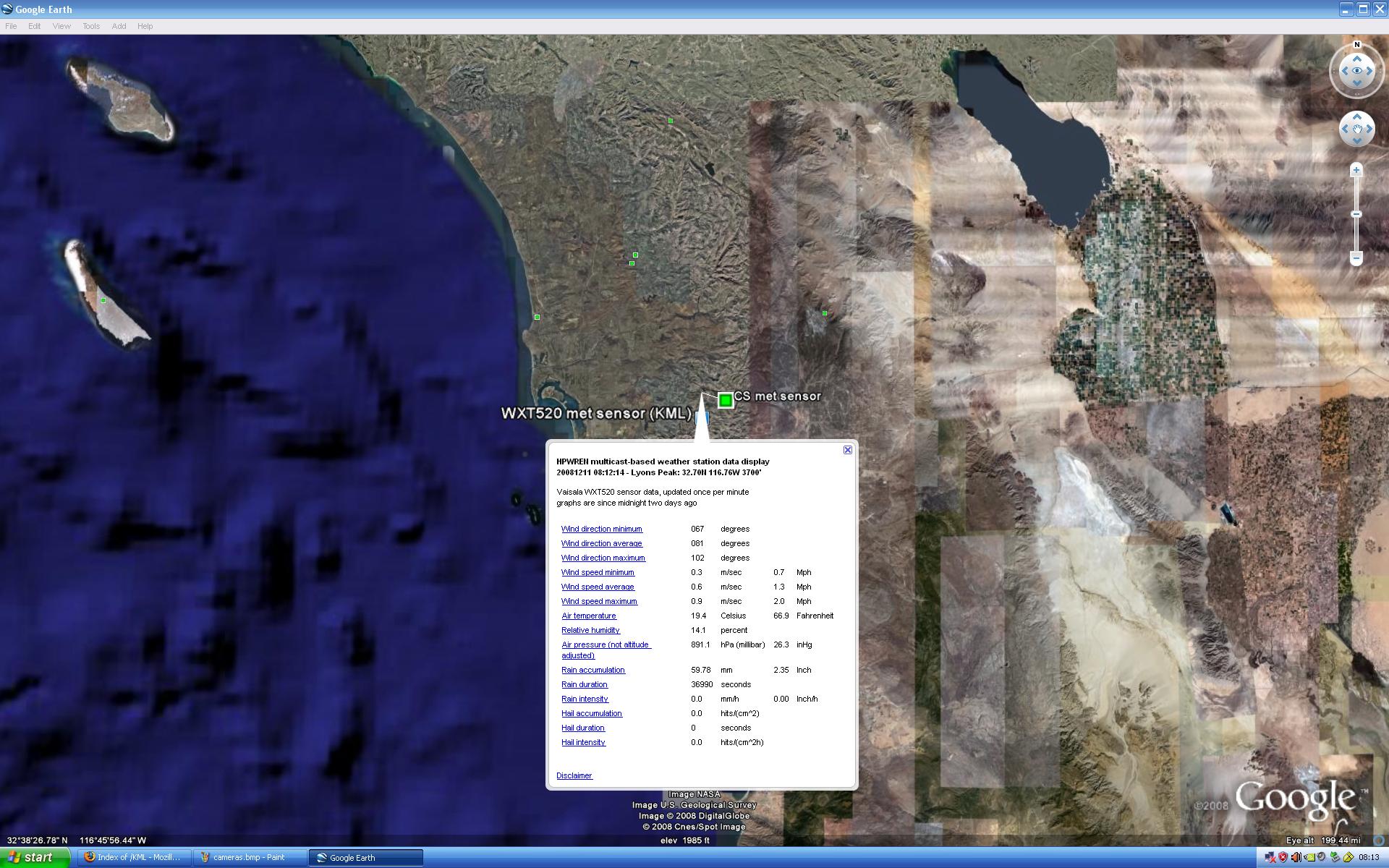Viewport: 1389px width, 868px height.
Task: Click the North compass marker on look ring
Action: coord(1357,45)
